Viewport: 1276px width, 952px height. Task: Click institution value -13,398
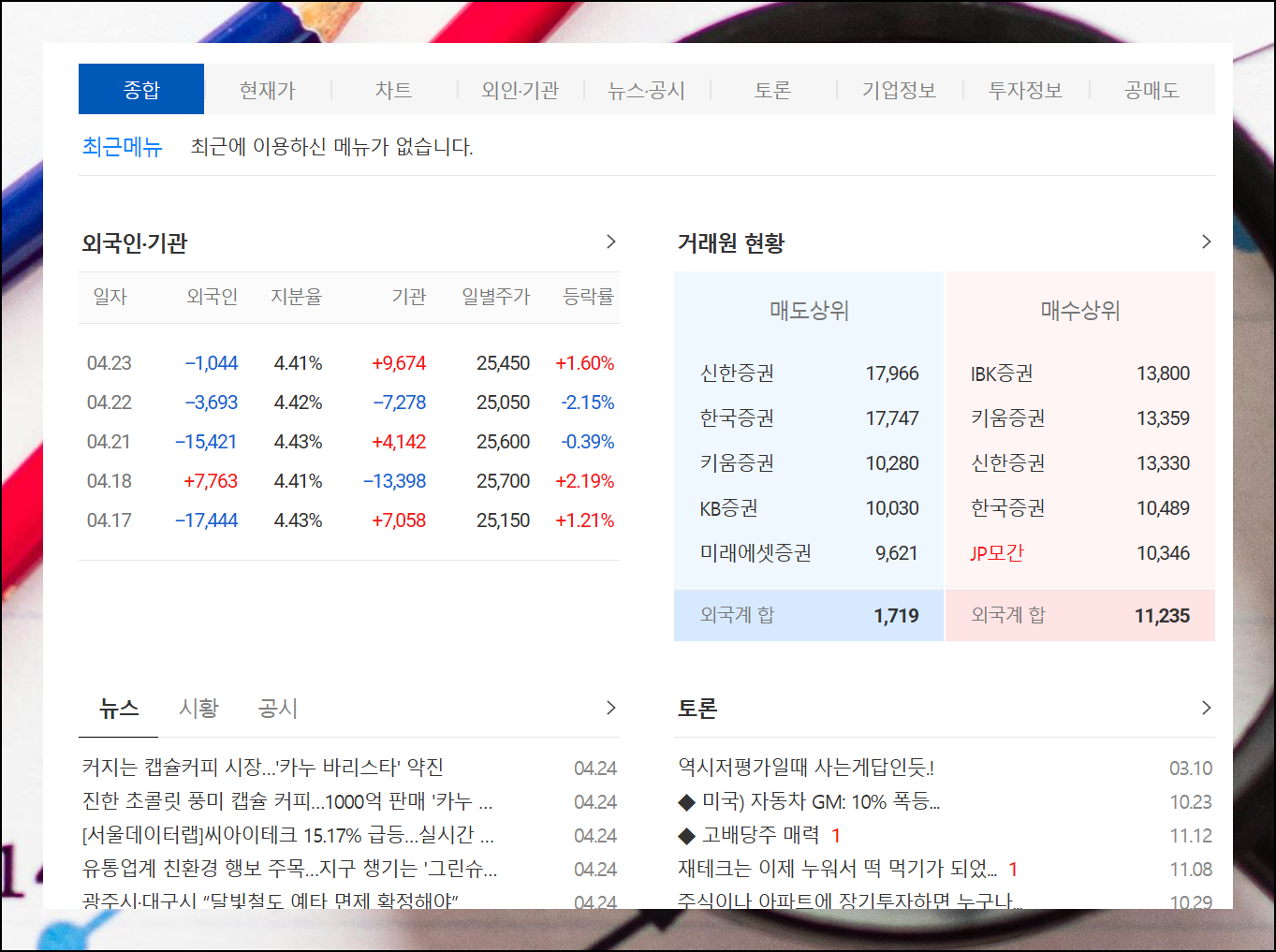pyautogui.click(x=395, y=481)
